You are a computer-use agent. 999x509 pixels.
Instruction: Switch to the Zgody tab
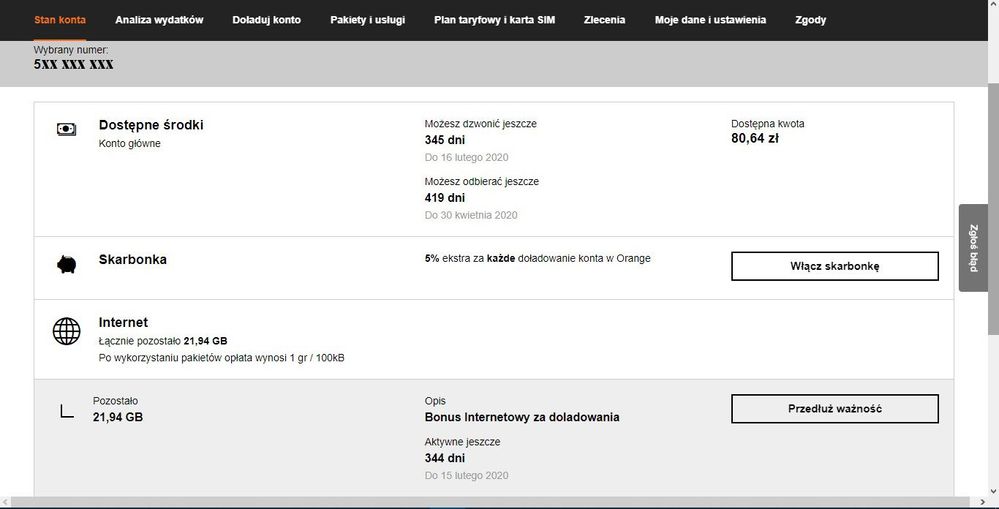pyautogui.click(x=810, y=20)
